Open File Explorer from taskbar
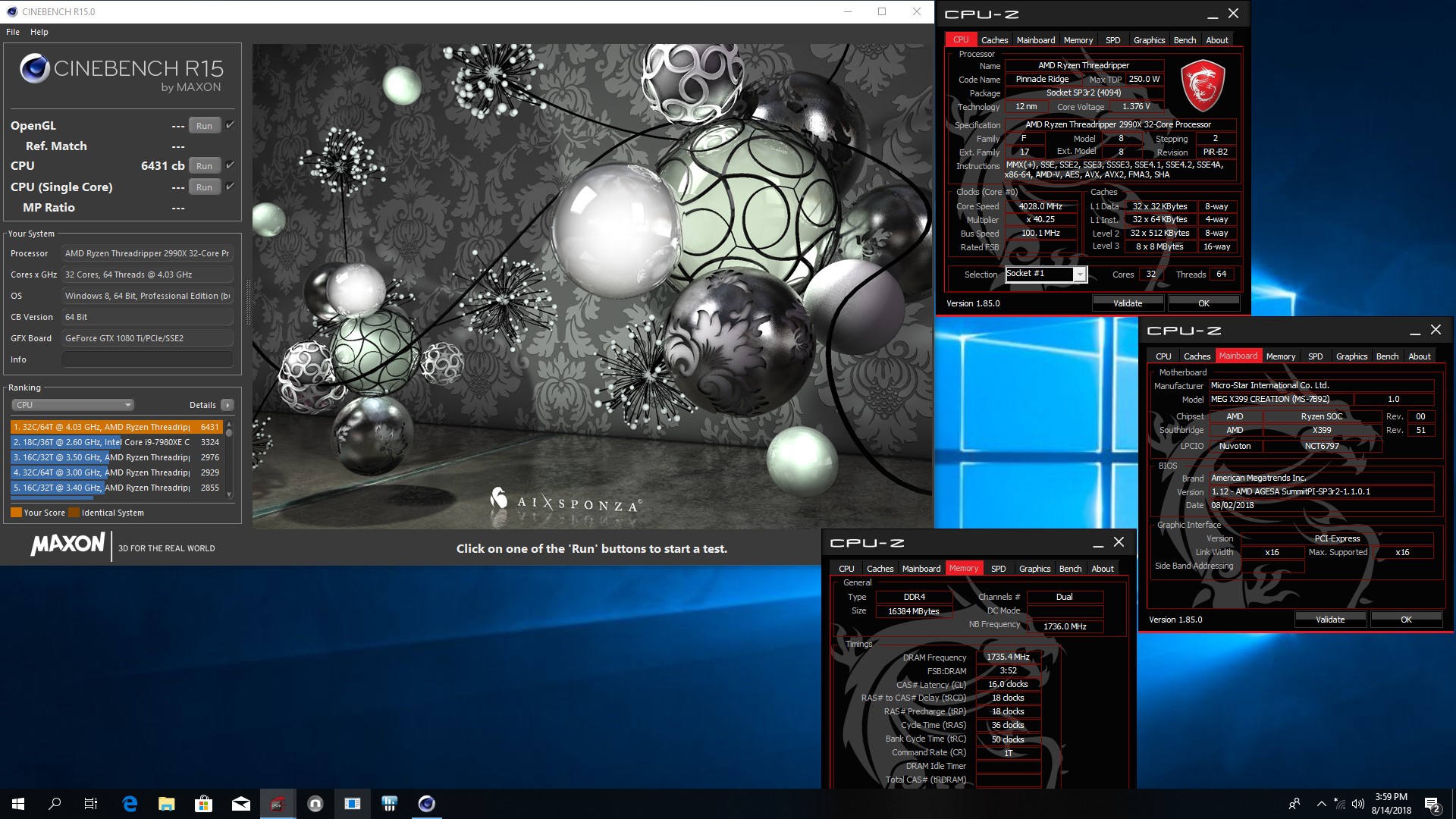The image size is (1456, 819). tap(167, 804)
